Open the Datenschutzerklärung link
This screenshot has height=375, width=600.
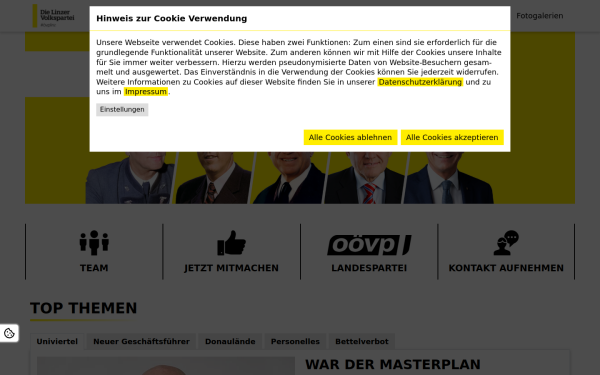(x=420, y=82)
